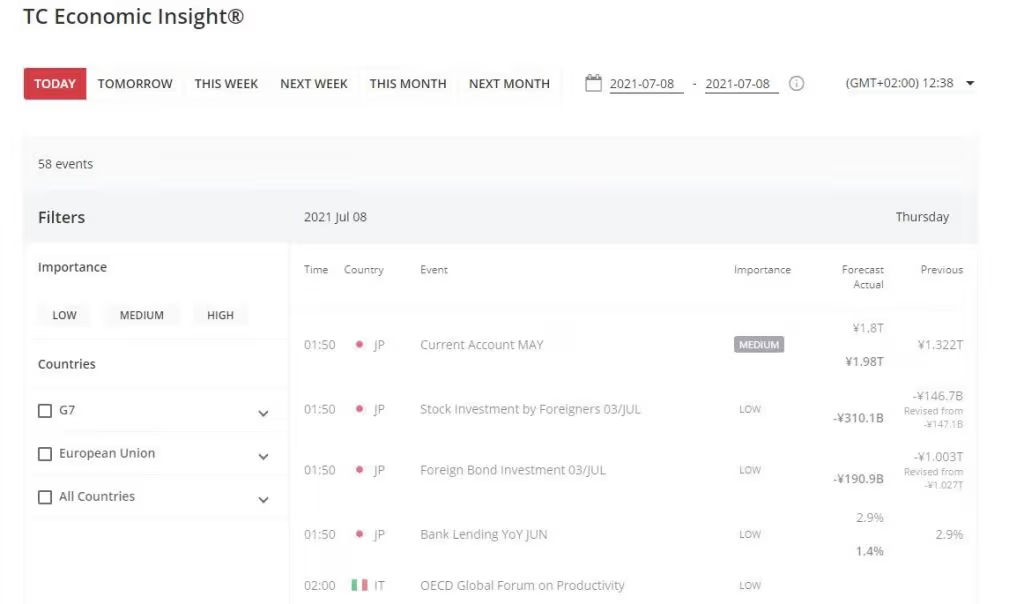1024x604 pixels.
Task: Click the info tooltip icon next to dates
Action: pyautogui.click(x=795, y=84)
